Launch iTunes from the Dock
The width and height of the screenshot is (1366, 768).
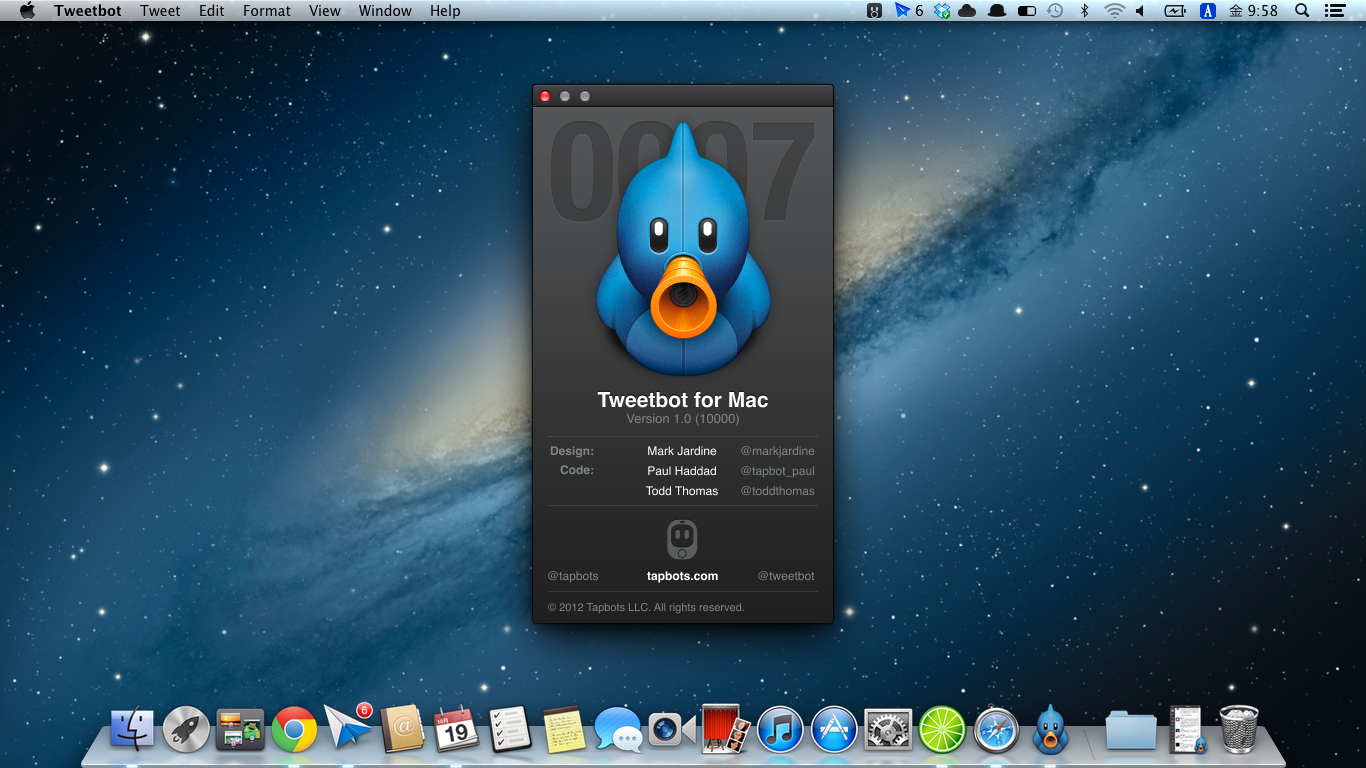[780, 729]
